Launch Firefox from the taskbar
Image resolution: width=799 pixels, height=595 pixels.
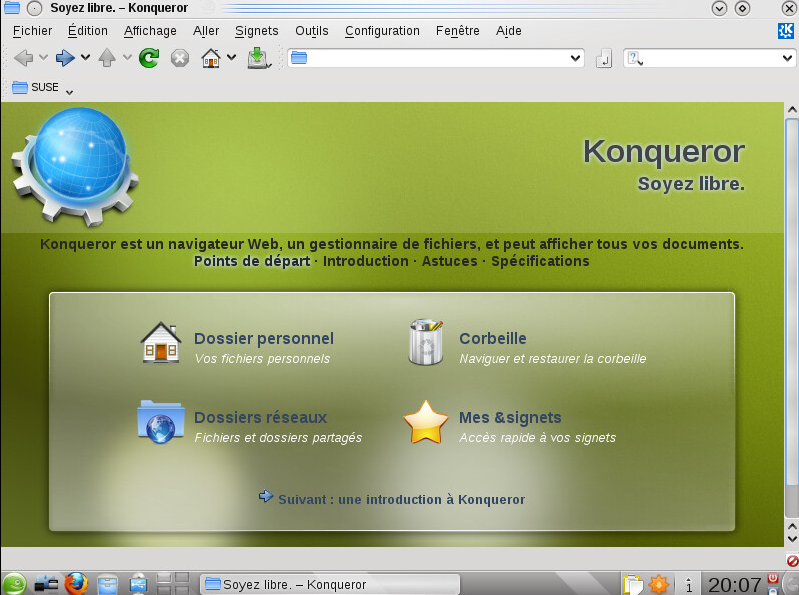tap(76, 584)
